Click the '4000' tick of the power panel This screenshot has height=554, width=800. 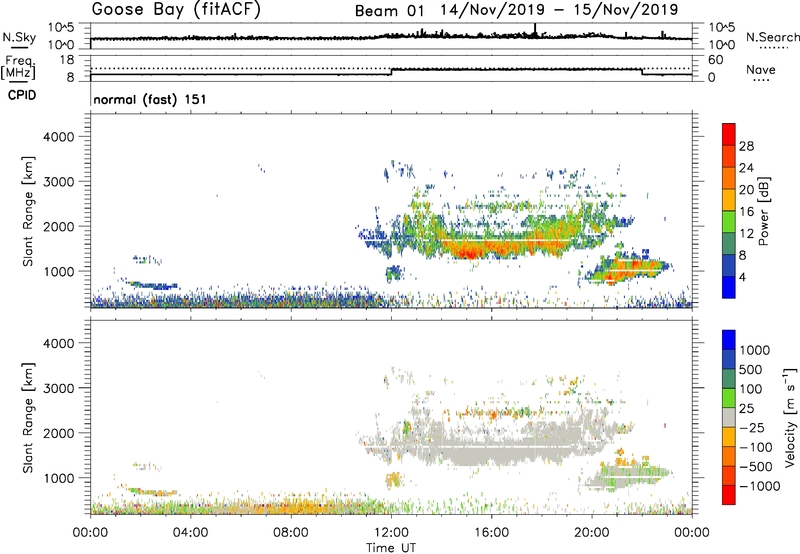pyautogui.click(x=58, y=137)
